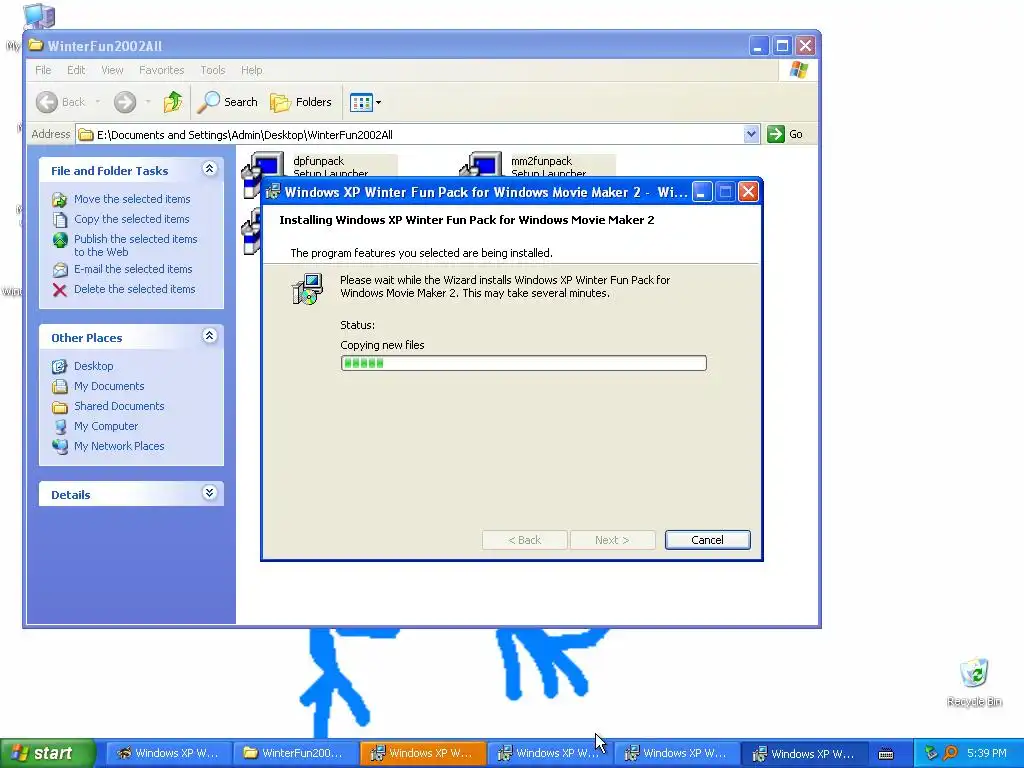
Task: Switch to the first Windows XP W... taskbar button
Action: pos(168,753)
